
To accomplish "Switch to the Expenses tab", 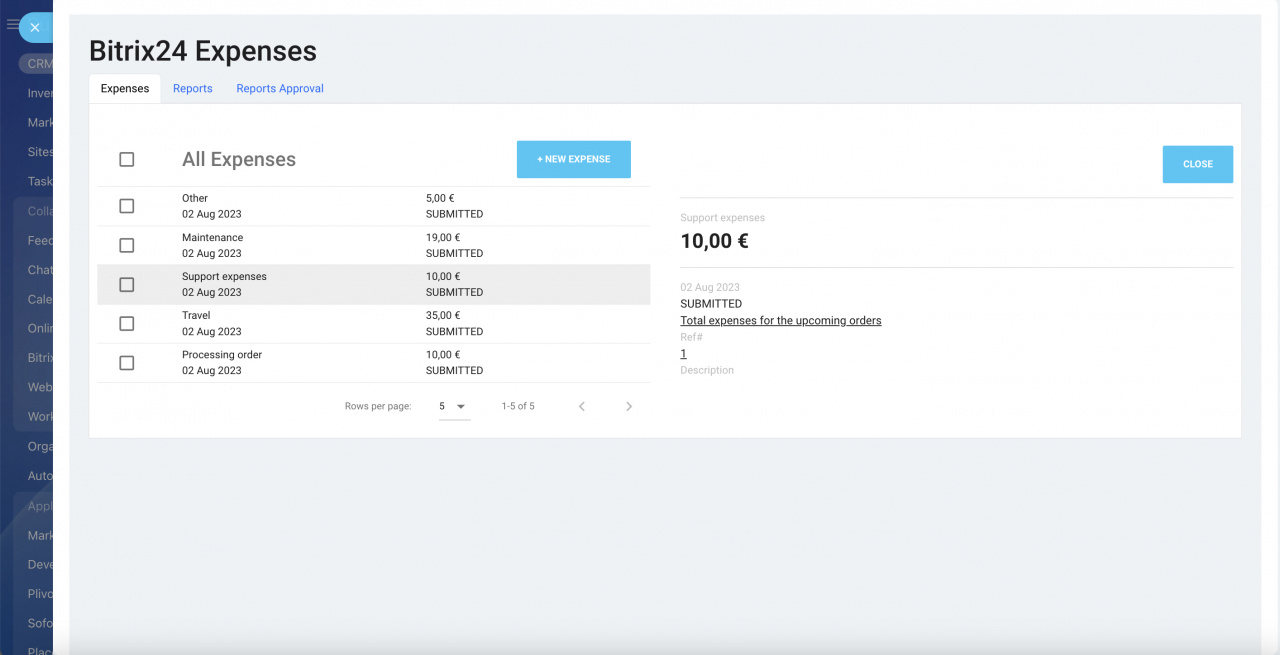I will point(125,88).
